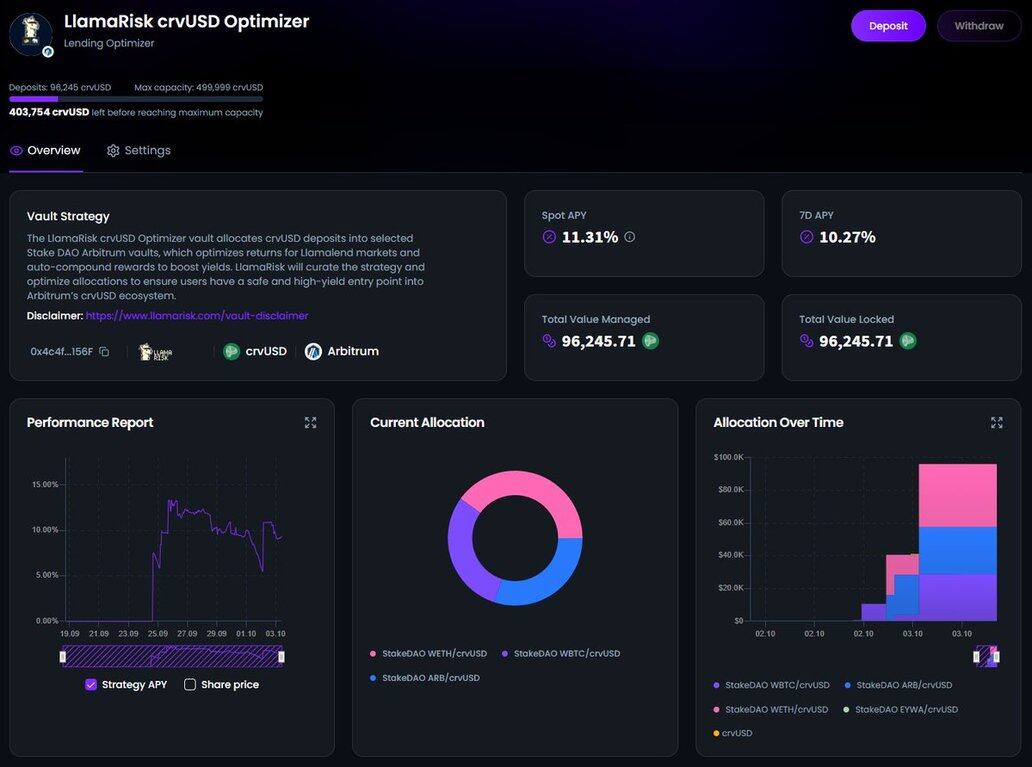Toggle StakeDAO WETH/crvUSD legend in Current Allocation
The width and height of the screenshot is (1032, 767).
tap(429, 654)
